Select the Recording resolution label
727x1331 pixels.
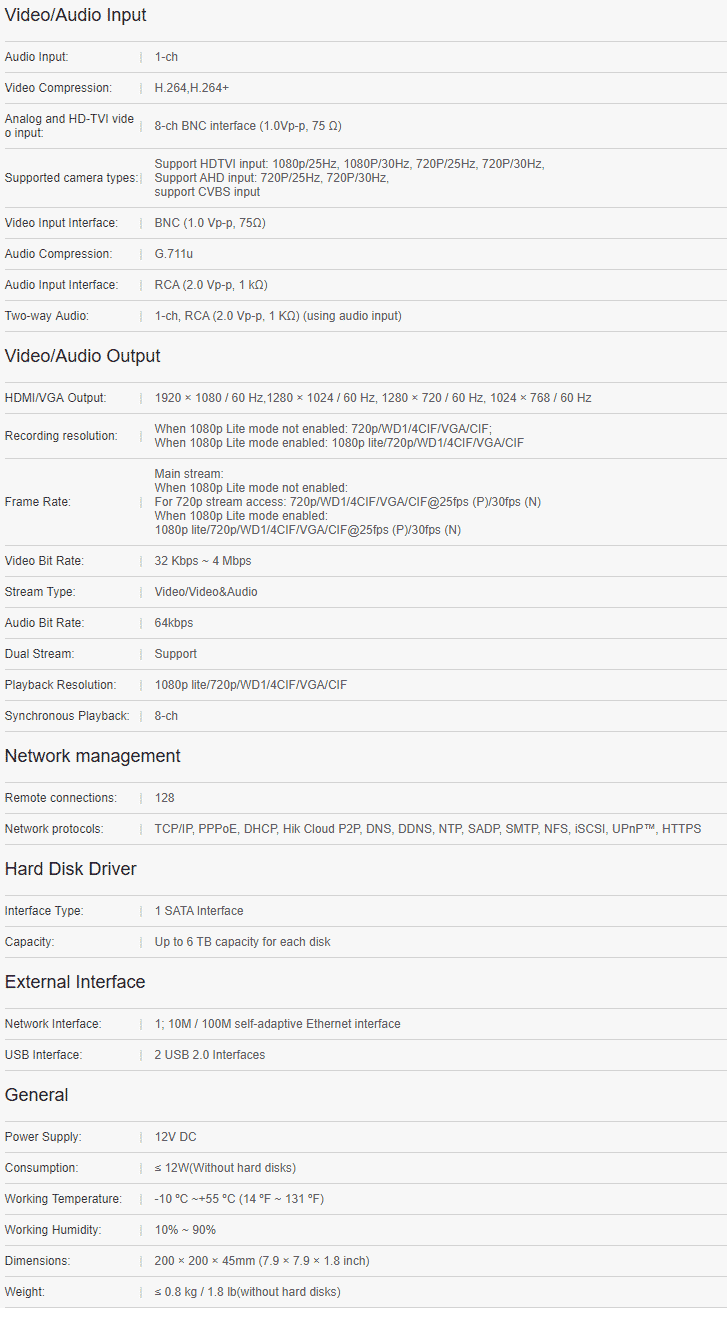click(61, 436)
